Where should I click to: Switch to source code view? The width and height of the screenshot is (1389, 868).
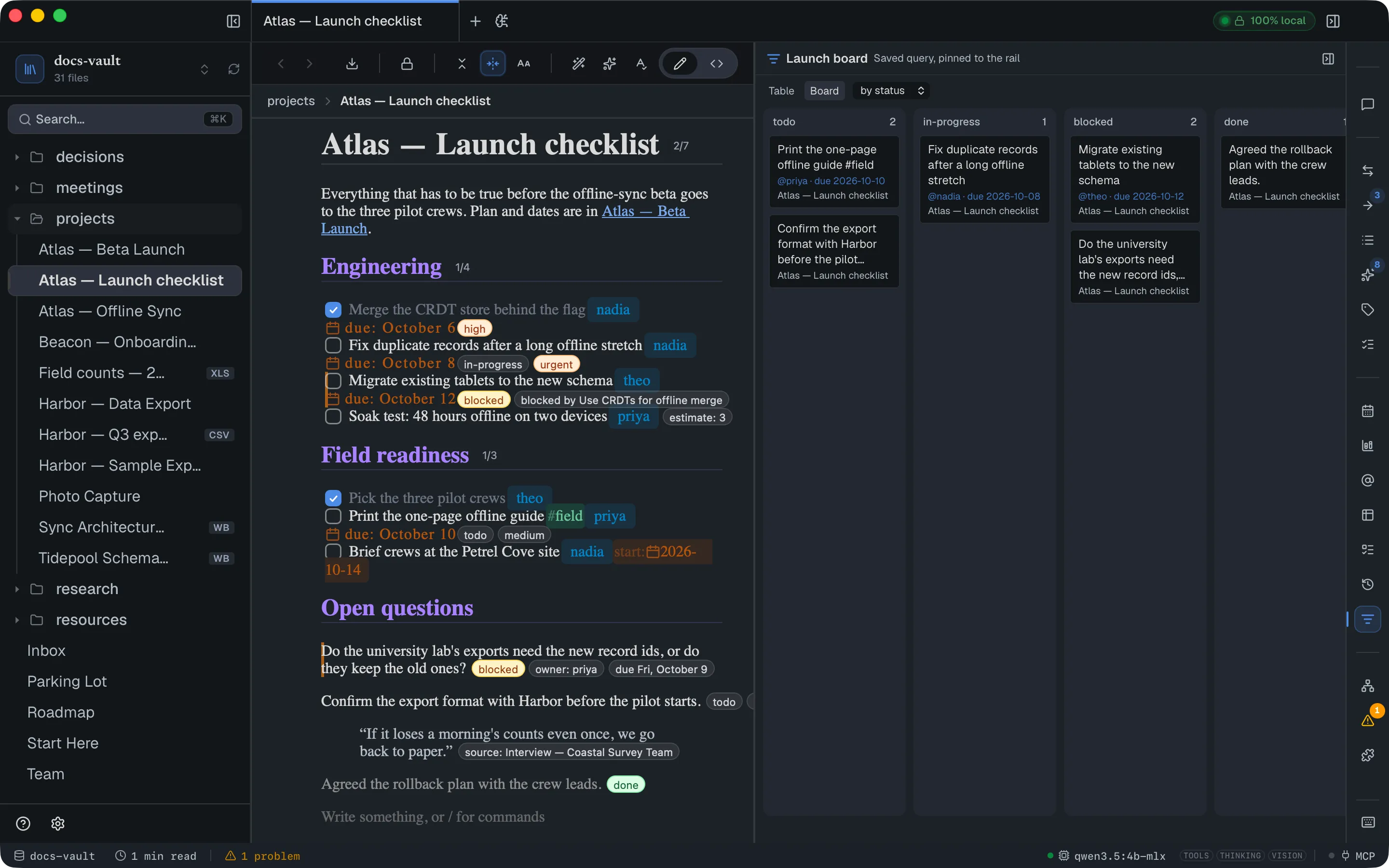point(716,64)
